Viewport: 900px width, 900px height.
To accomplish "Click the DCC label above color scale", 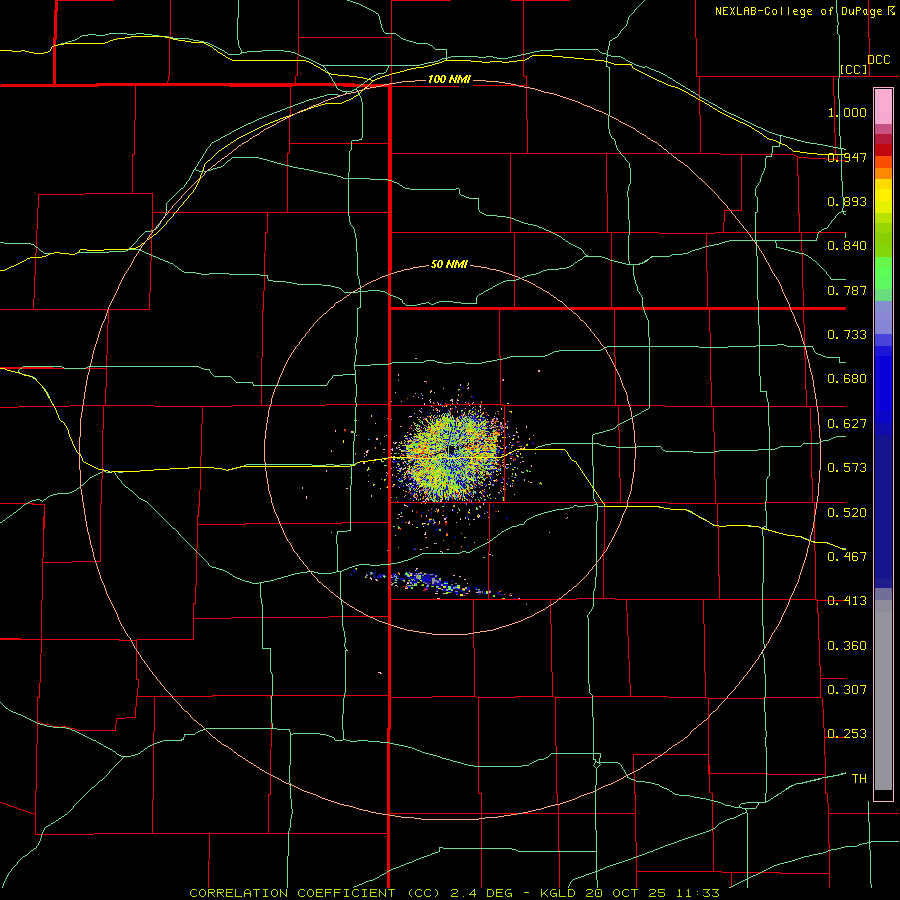I will point(879,60).
